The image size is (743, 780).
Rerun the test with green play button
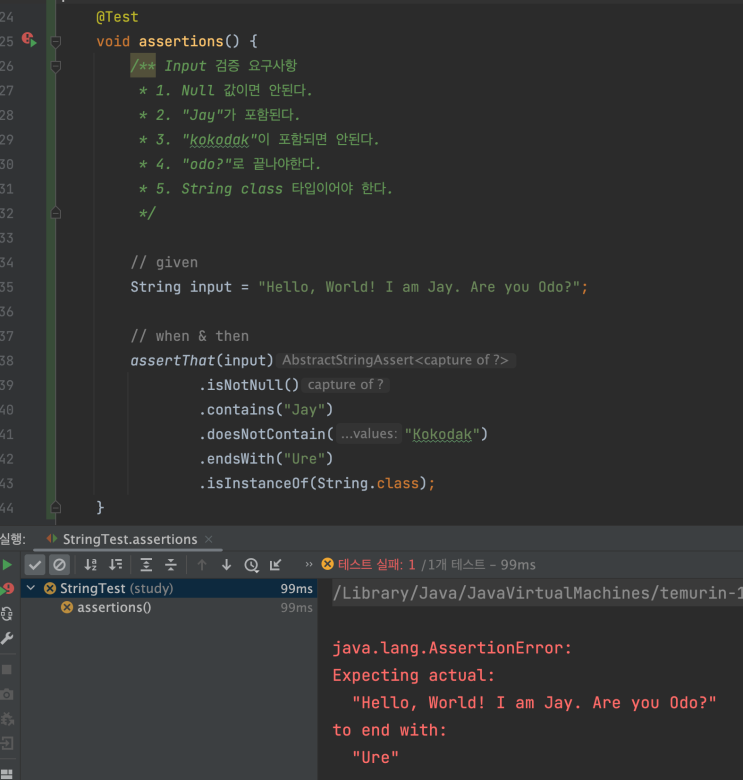(8, 565)
